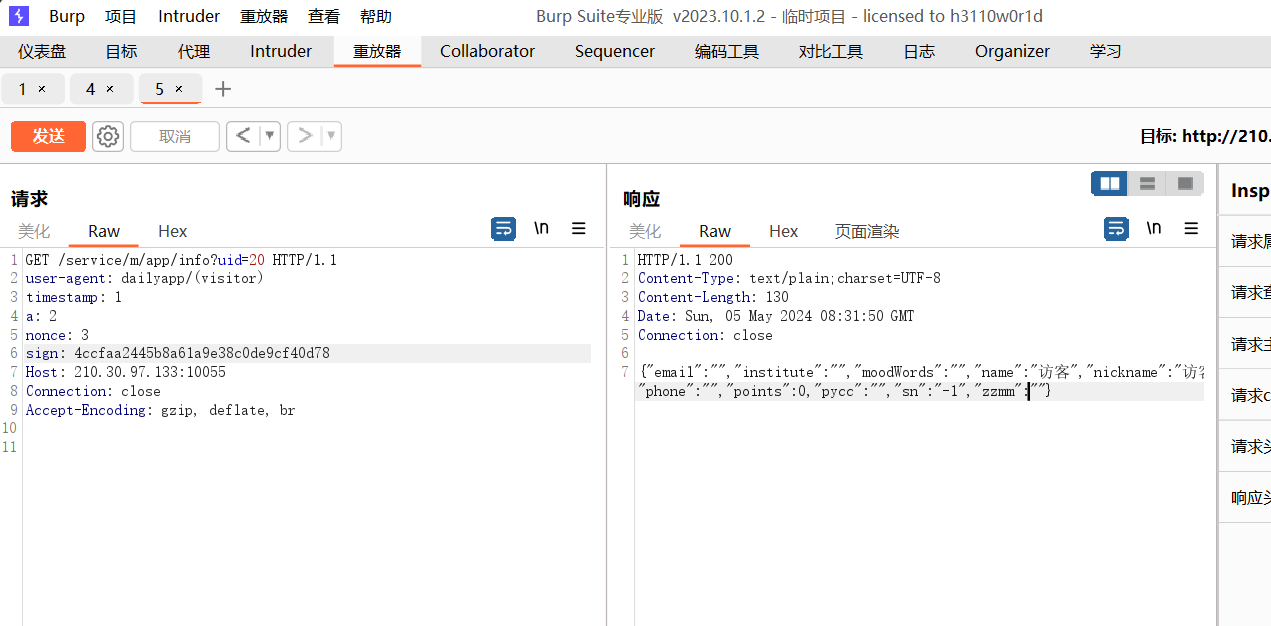The width and height of the screenshot is (1271, 626).
Task: Close Repeater tab 4
Action: [110, 89]
